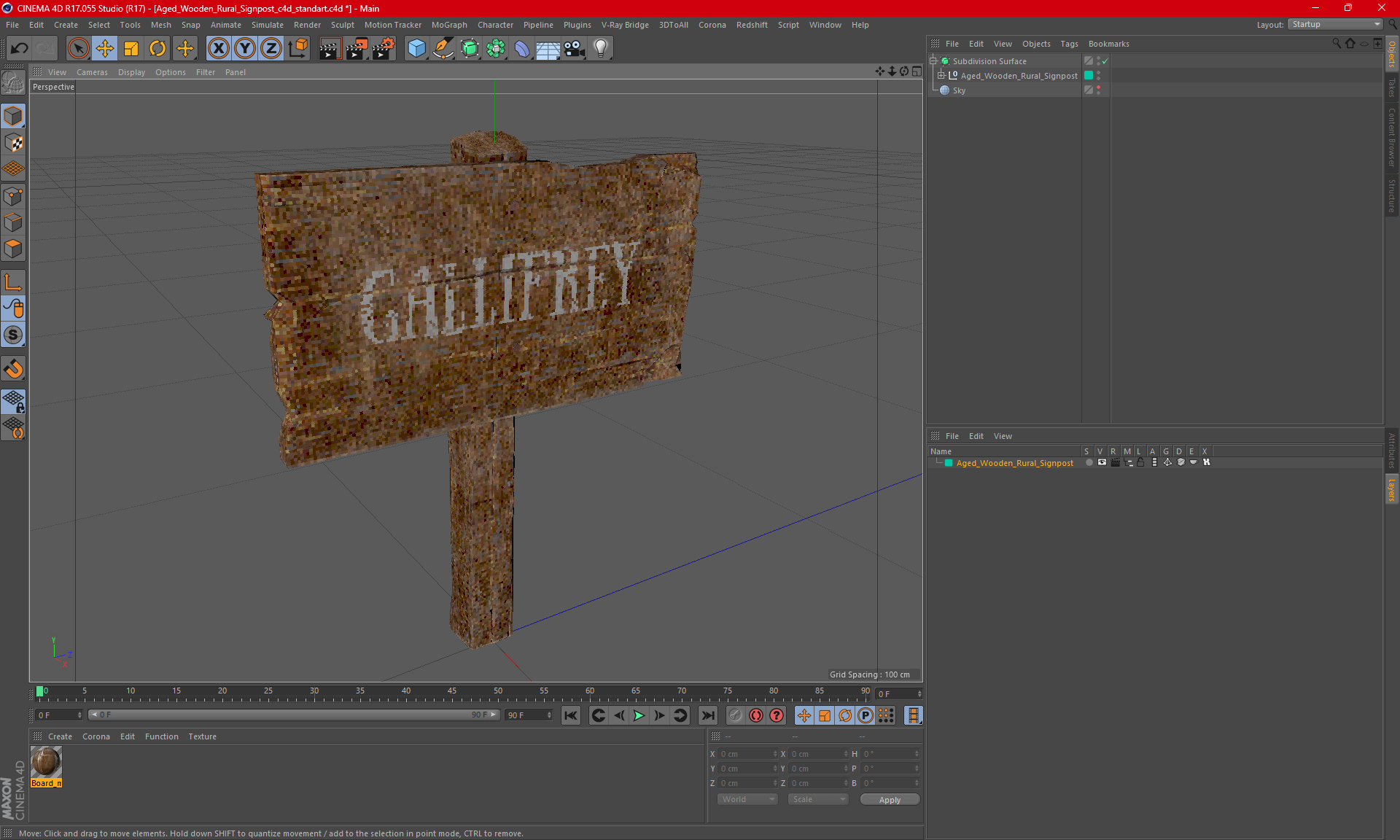Screen dimensions: 1400x840
Task: Switch to Edges mode
Action: pos(13,222)
